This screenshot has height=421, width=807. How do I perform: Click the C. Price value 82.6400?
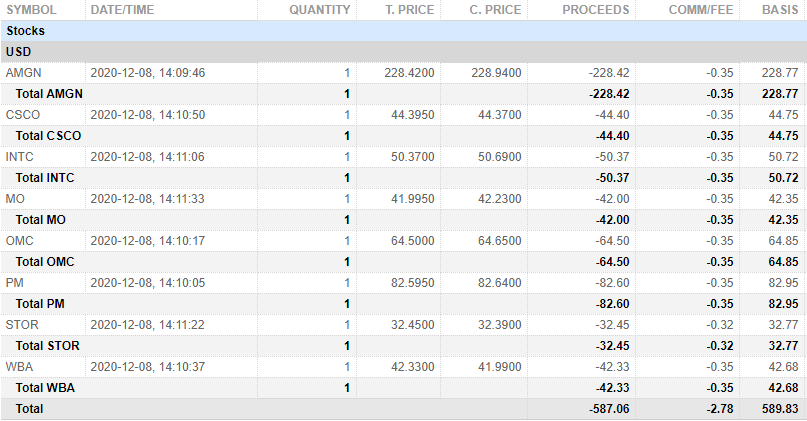[499, 283]
